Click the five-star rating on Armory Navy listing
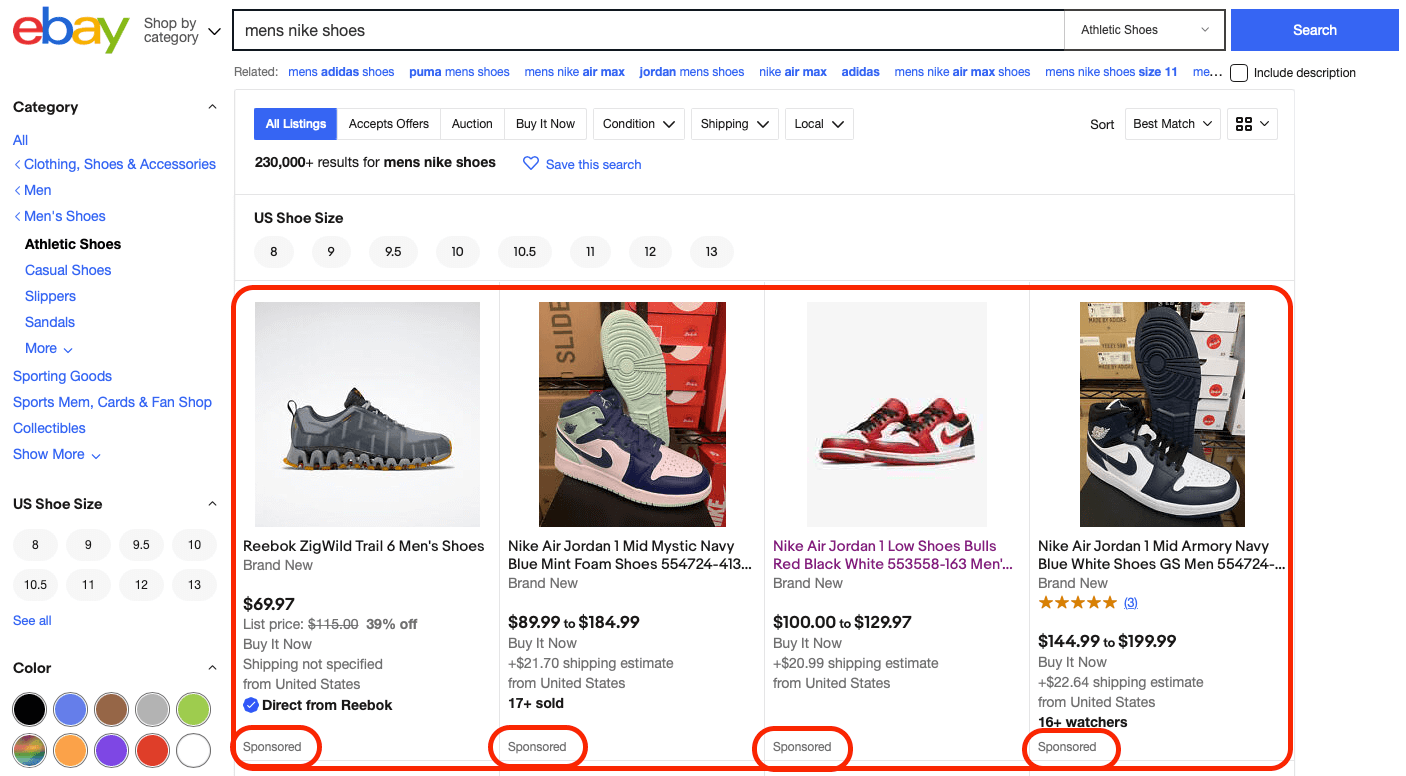Viewport: 1406px width, 776px height. 1077,602
